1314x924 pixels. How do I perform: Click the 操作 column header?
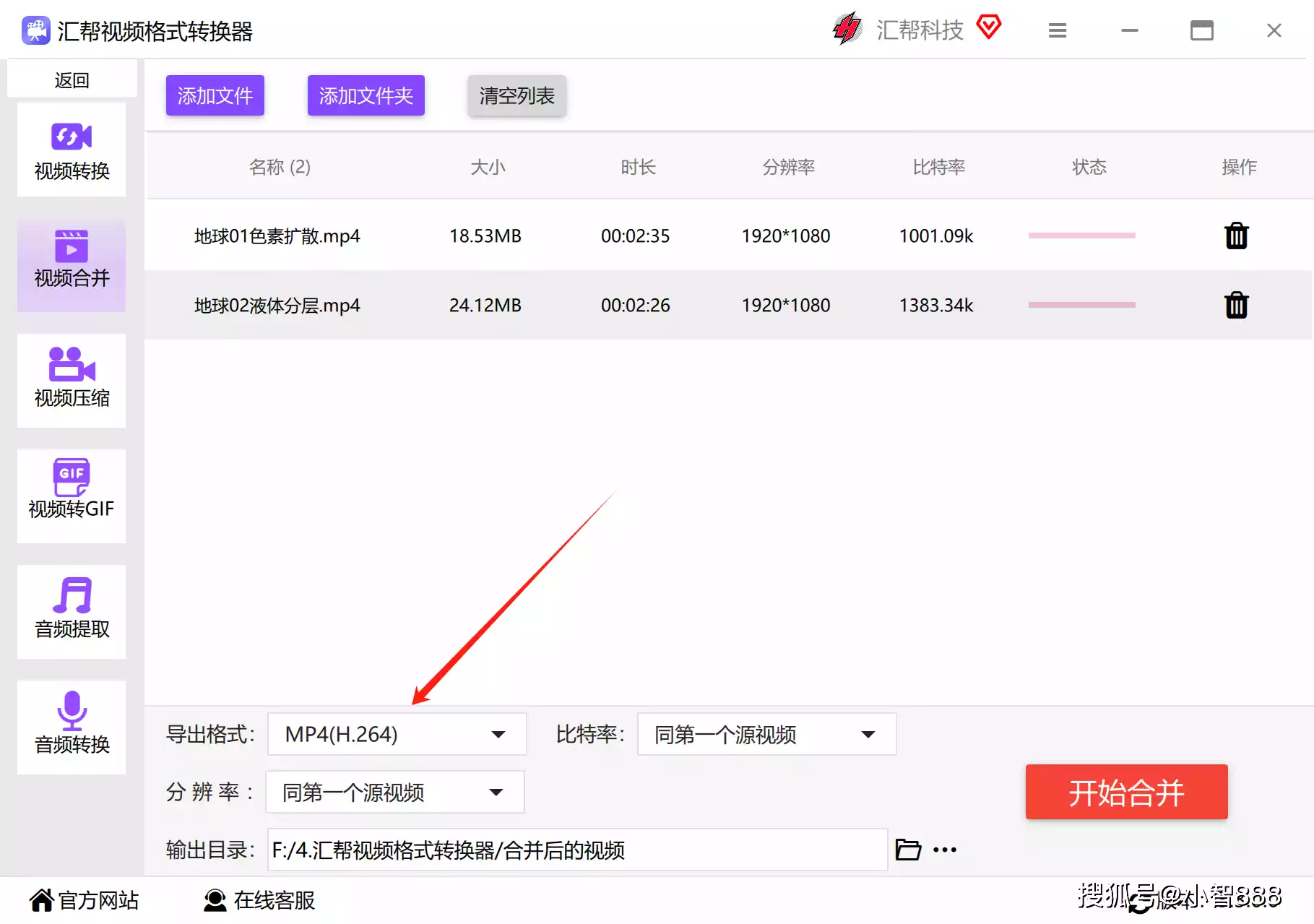pos(1239,167)
